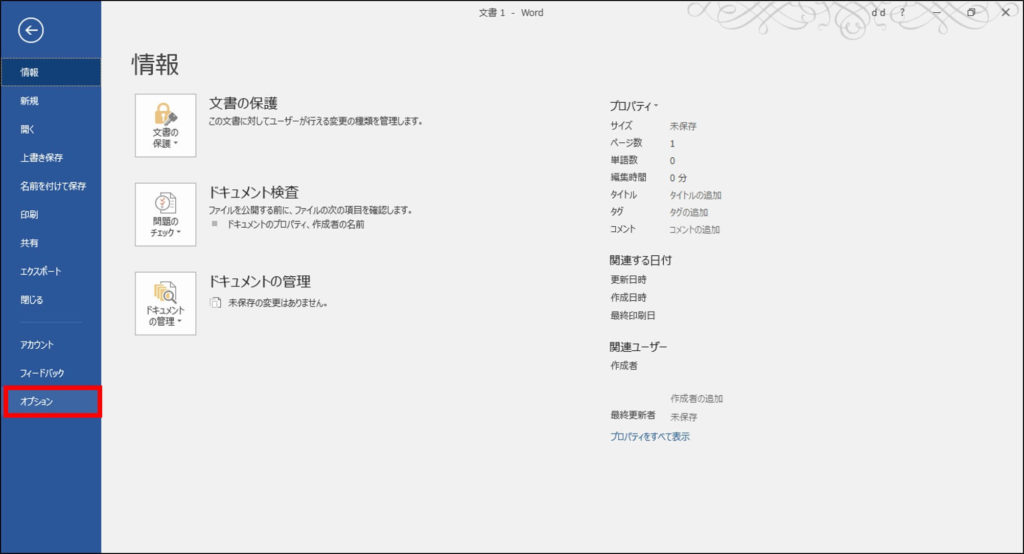Open the 文書の保護 protect document button
The height and width of the screenshot is (554, 1024).
click(x=165, y=126)
